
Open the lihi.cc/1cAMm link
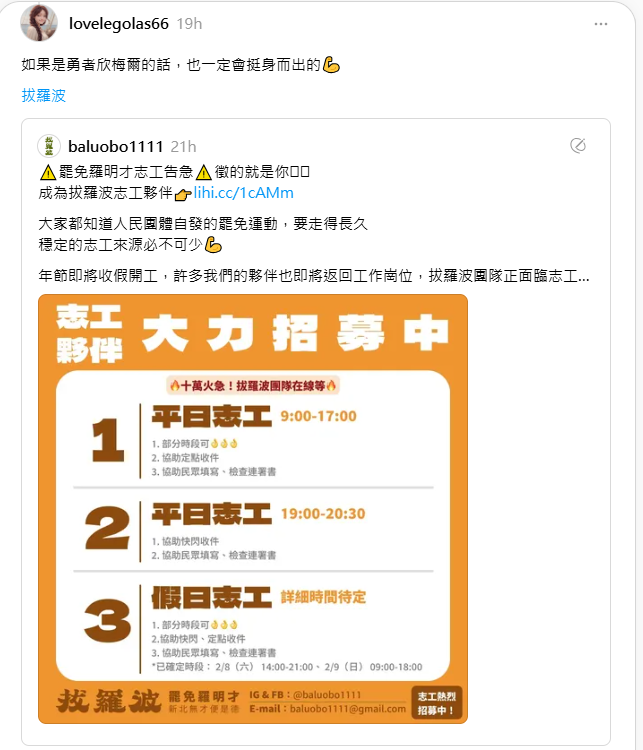[x=244, y=193]
